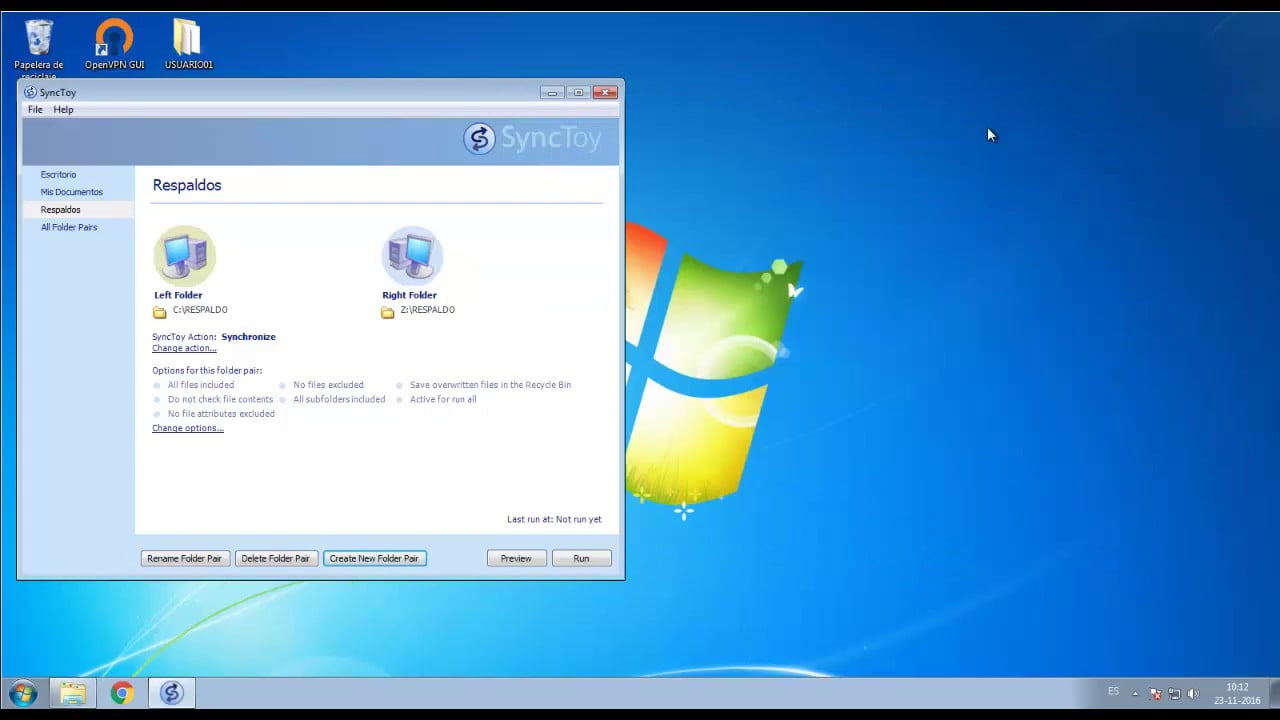Open Windows Explorer from the taskbar

pos(72,693)
